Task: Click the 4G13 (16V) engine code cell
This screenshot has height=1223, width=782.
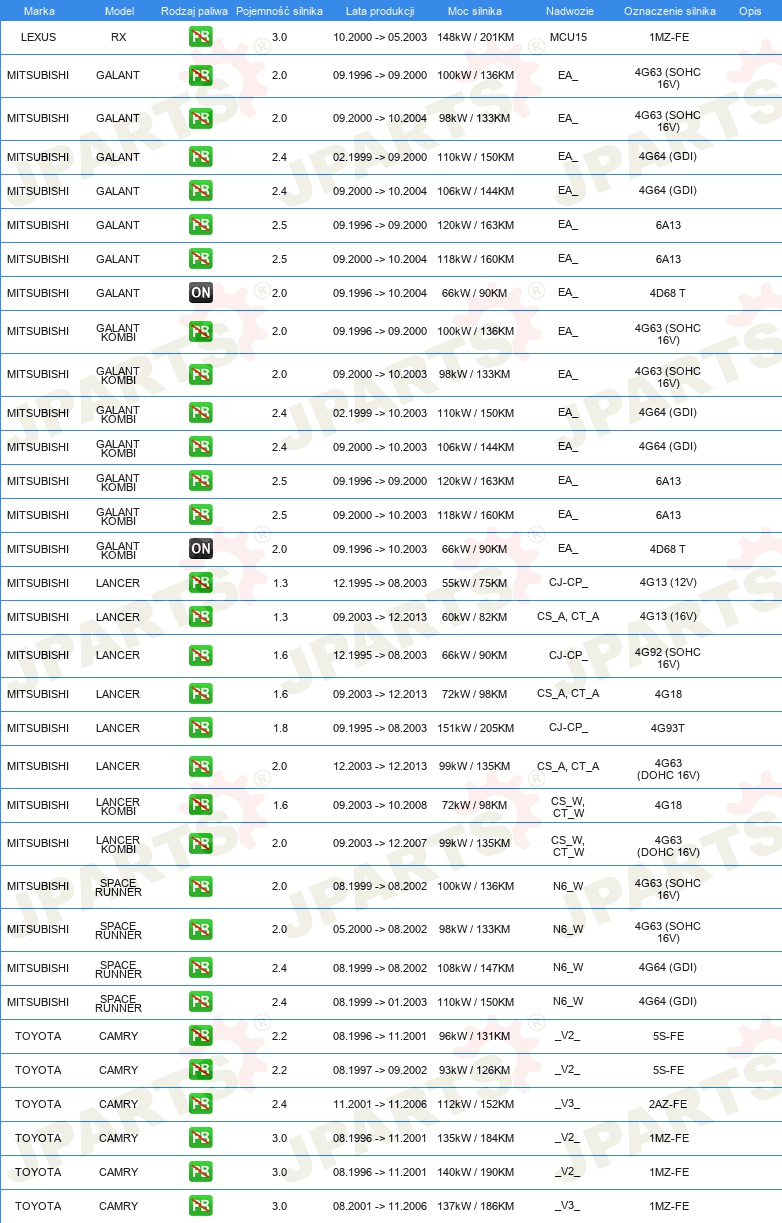Action: pyautogui.click(x=668, y=617)
